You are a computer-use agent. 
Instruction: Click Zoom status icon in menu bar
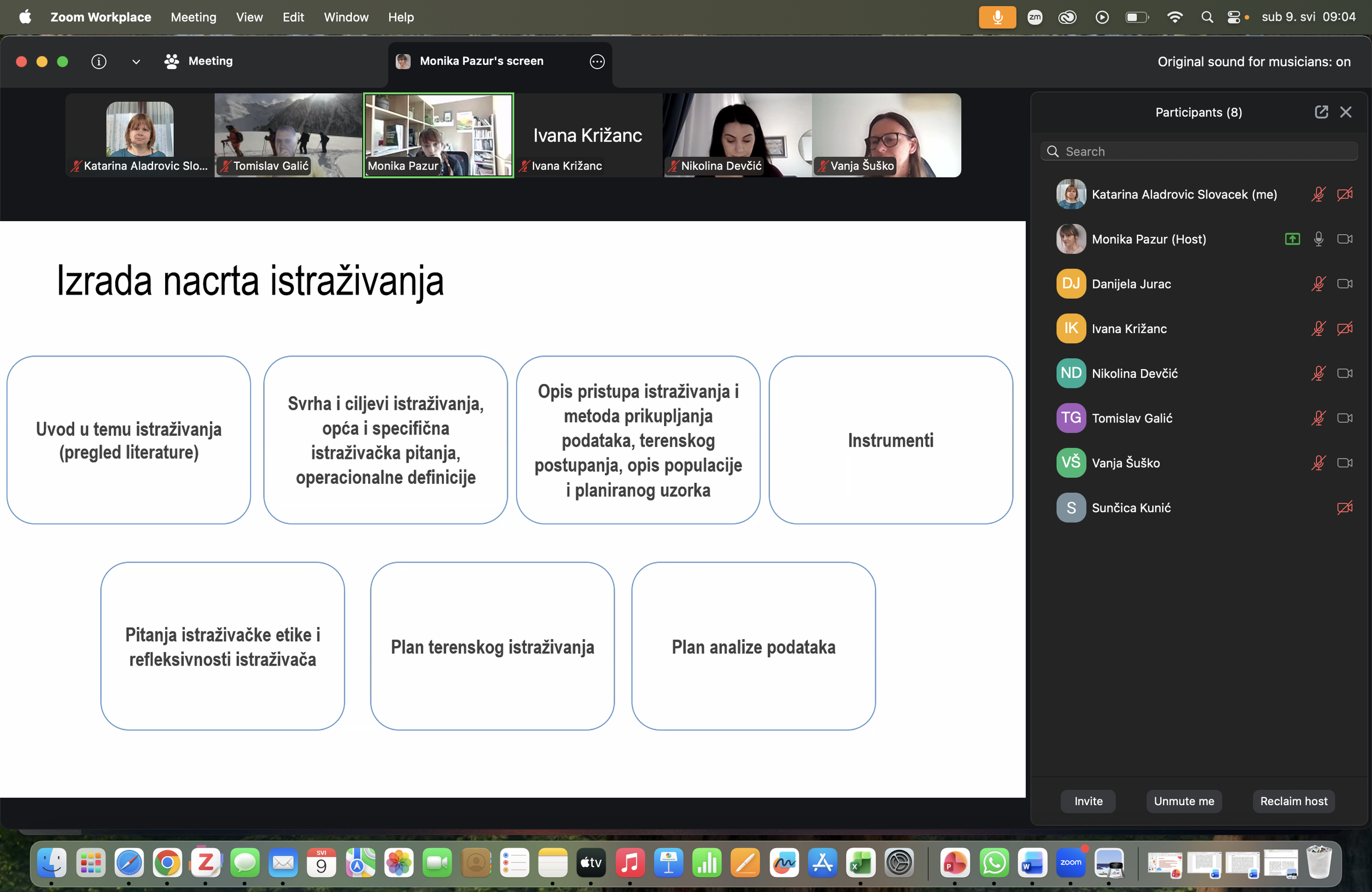[1035, 18]
